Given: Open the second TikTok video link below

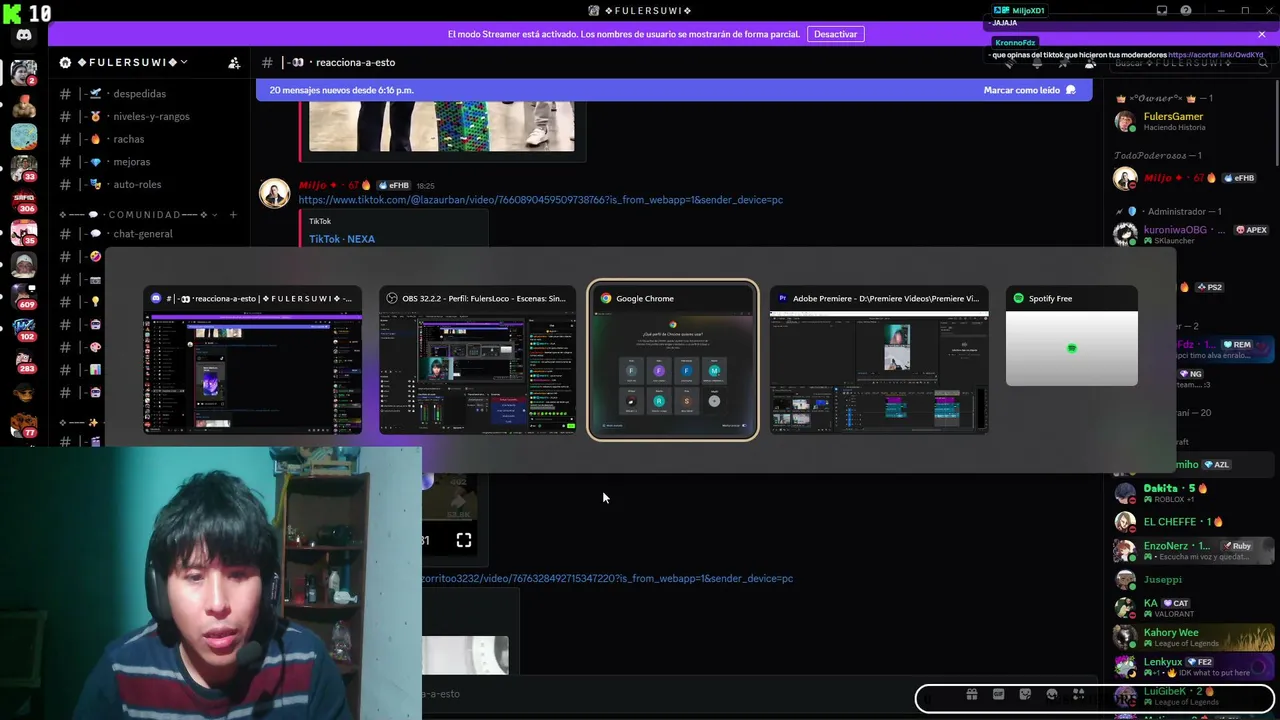Looking at the screenshot, I should coord(607,578).
